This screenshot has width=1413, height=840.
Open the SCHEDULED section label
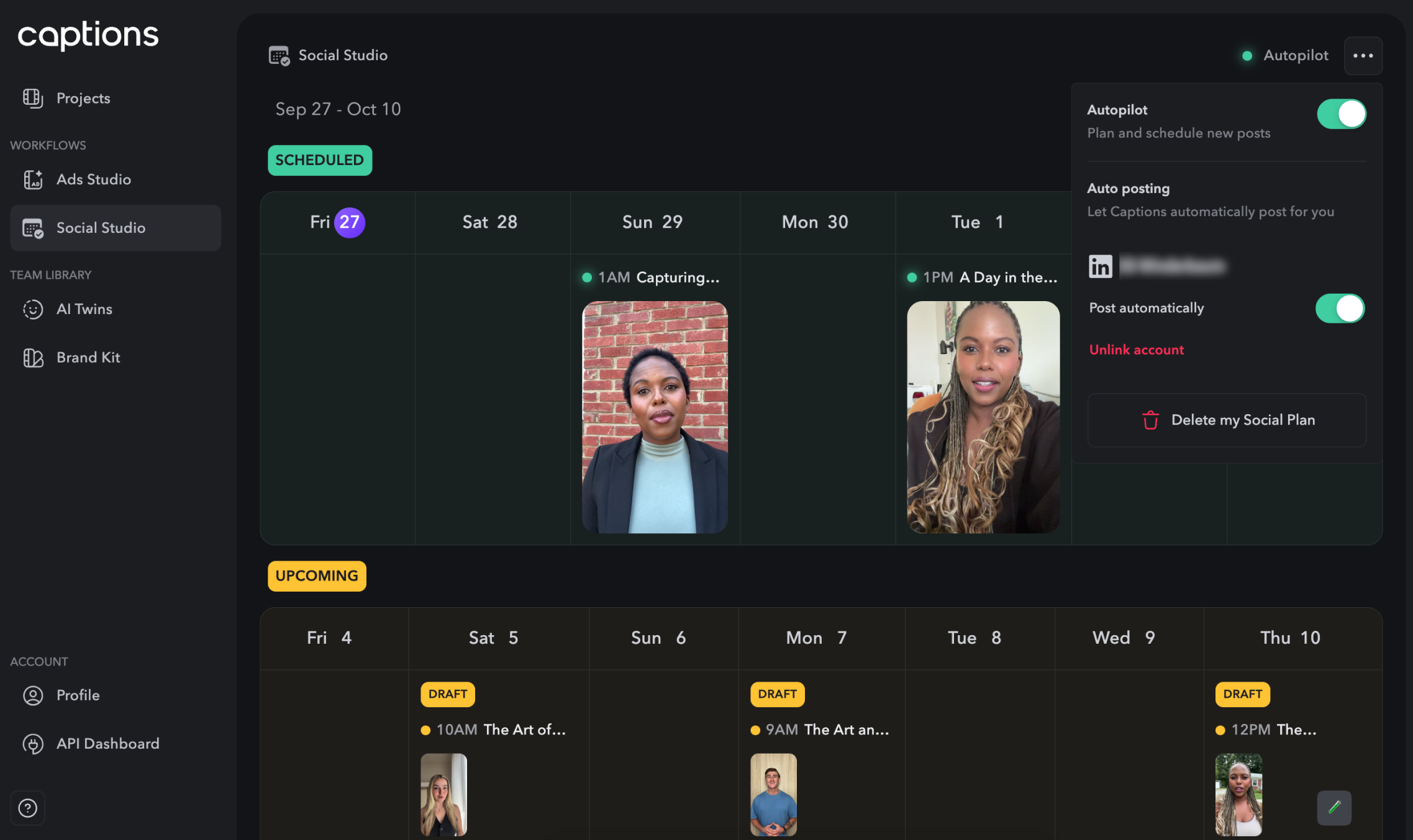(x=319, y=160)
